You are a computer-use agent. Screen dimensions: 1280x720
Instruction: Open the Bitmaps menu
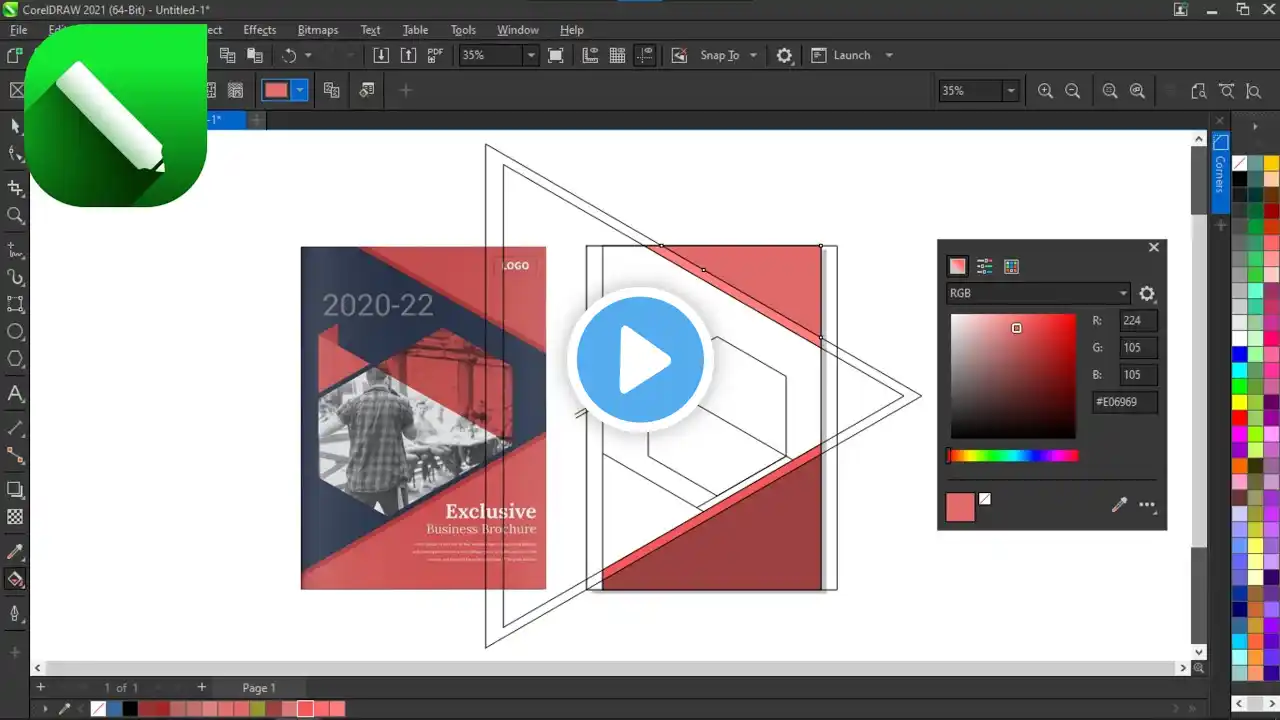(318, 30)
